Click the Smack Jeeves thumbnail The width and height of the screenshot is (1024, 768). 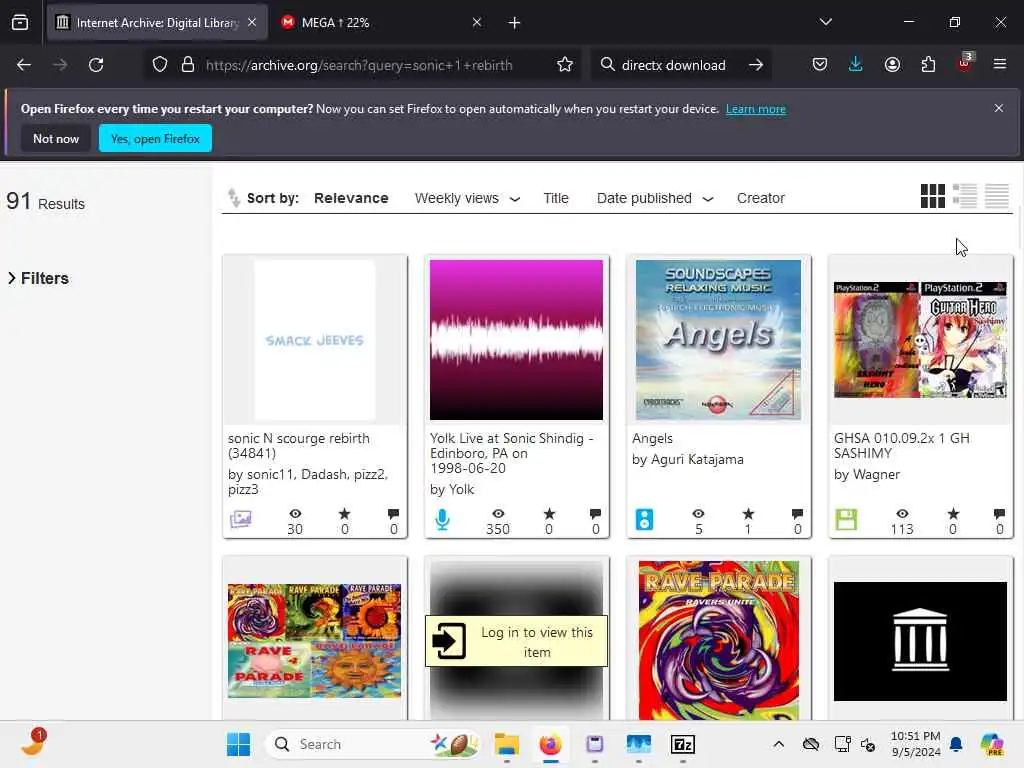(315, 340)
